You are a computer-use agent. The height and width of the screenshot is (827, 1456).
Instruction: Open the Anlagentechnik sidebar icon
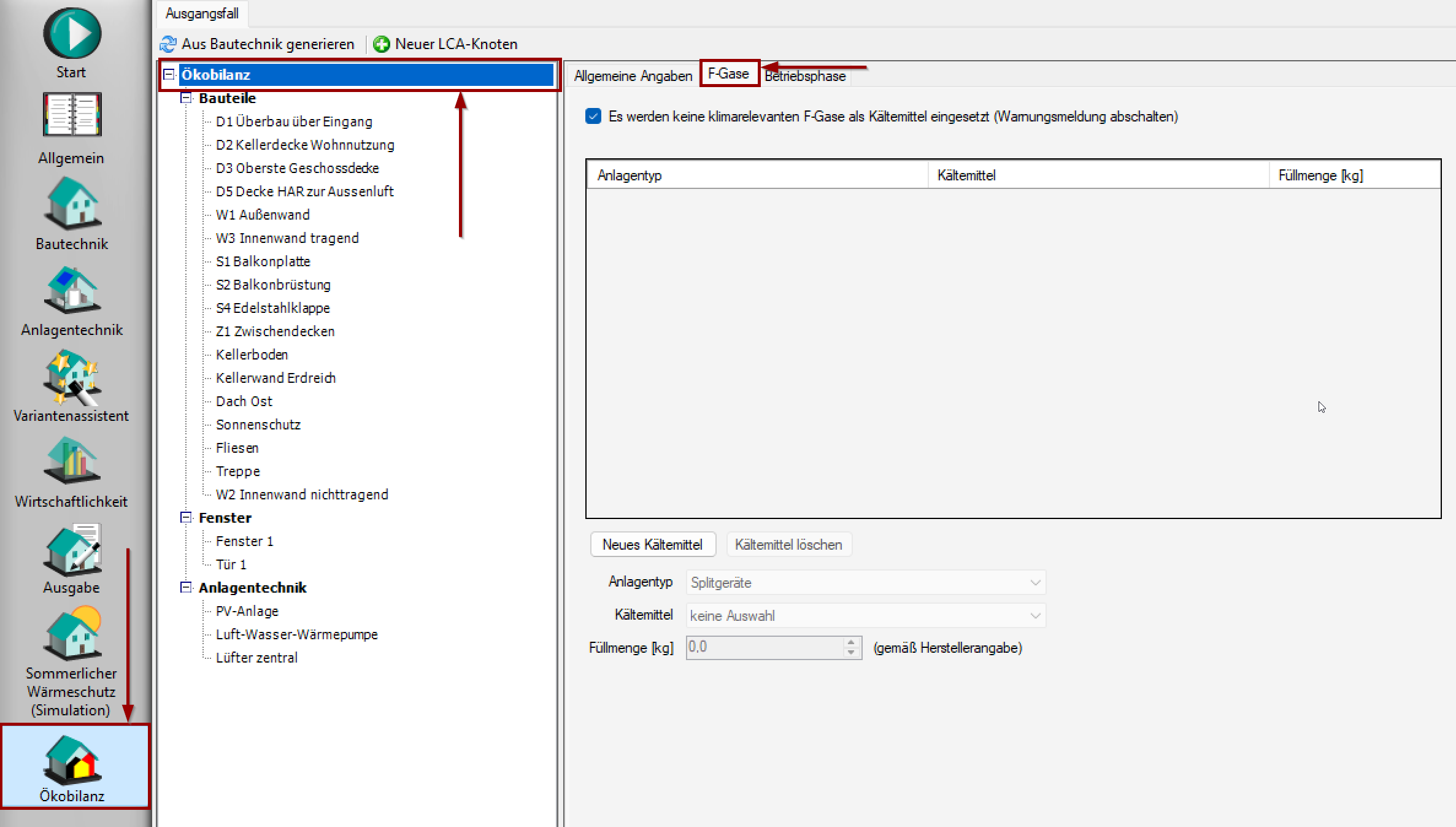tap(72, 290)
